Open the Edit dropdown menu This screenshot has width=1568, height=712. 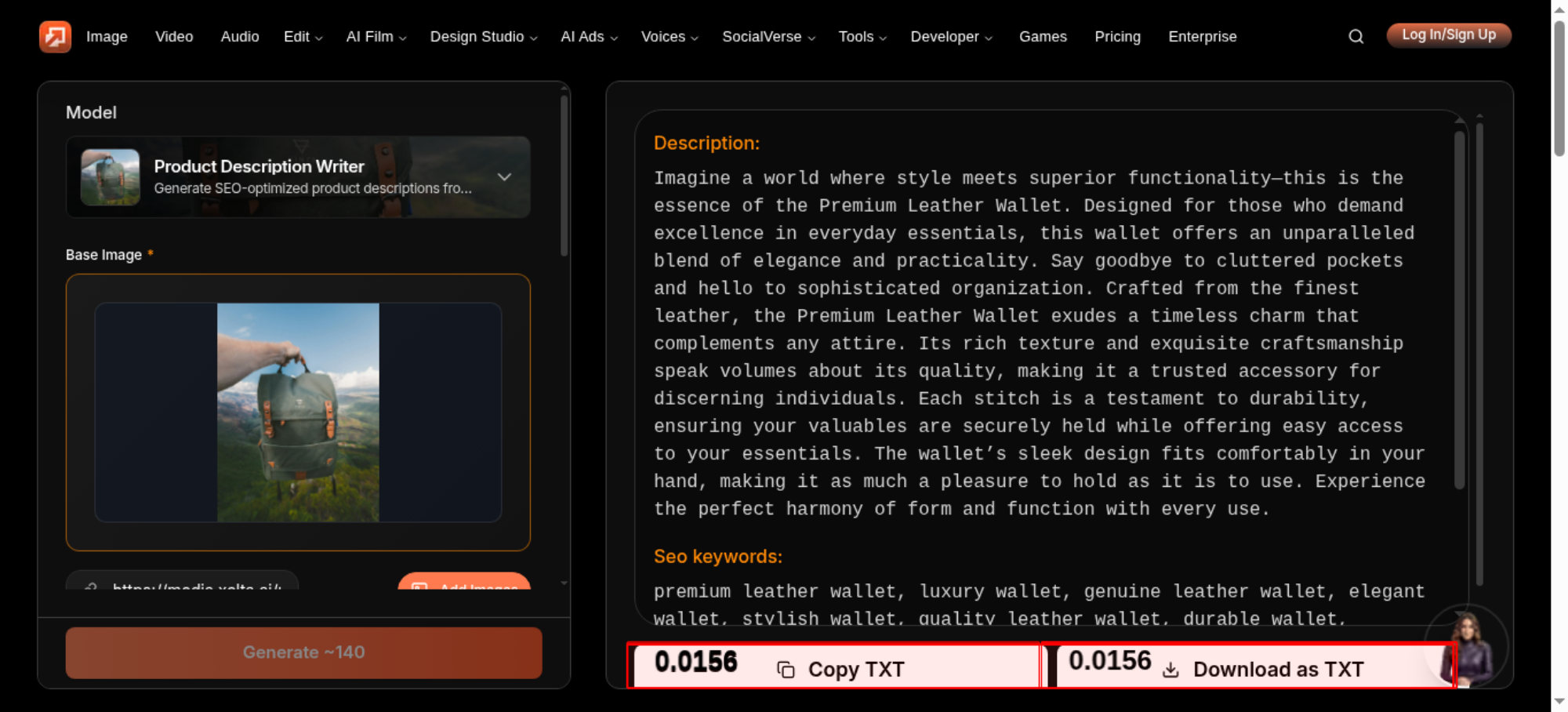click(303, 37)
